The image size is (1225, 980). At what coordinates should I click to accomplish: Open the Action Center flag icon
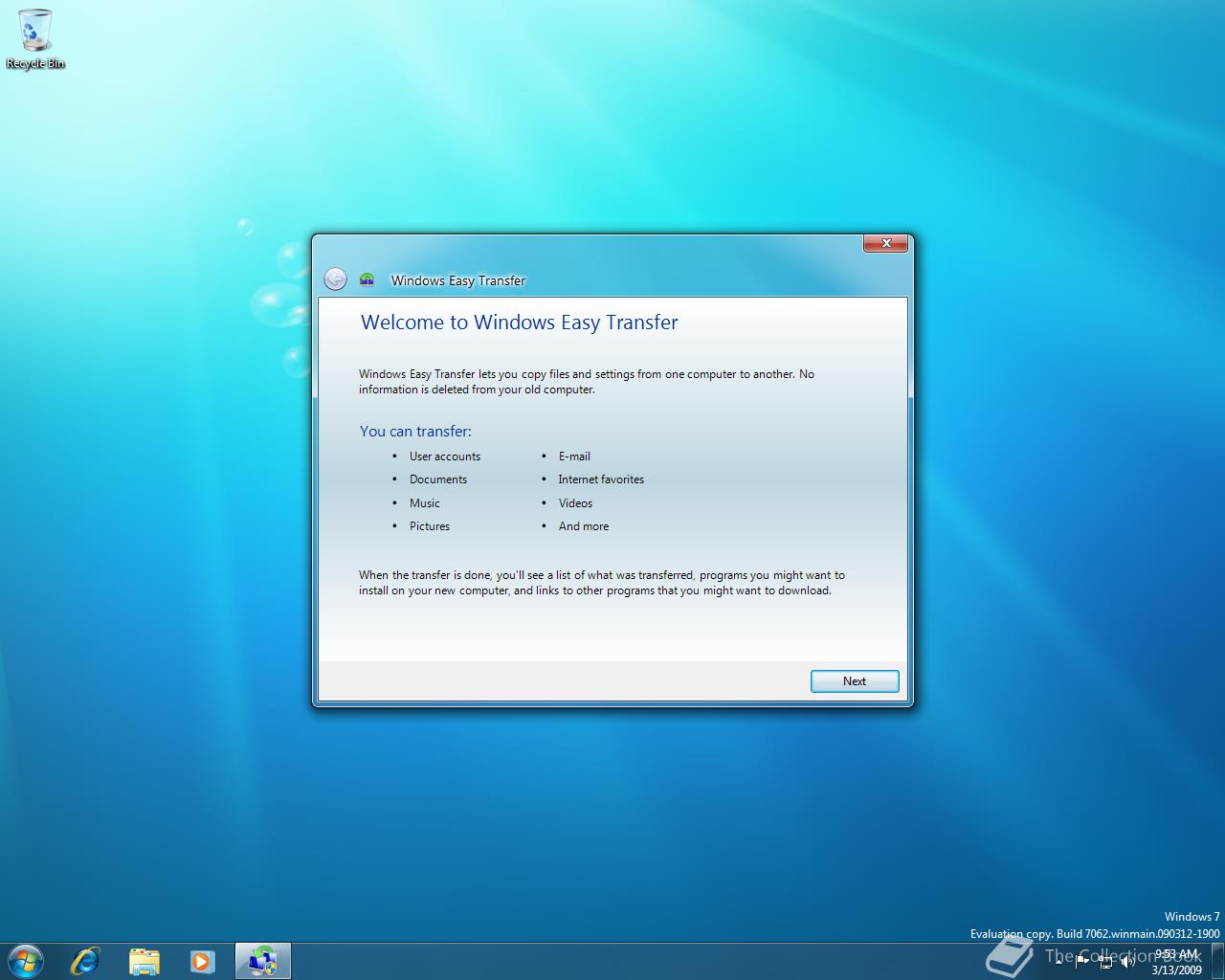(1082, 961)
